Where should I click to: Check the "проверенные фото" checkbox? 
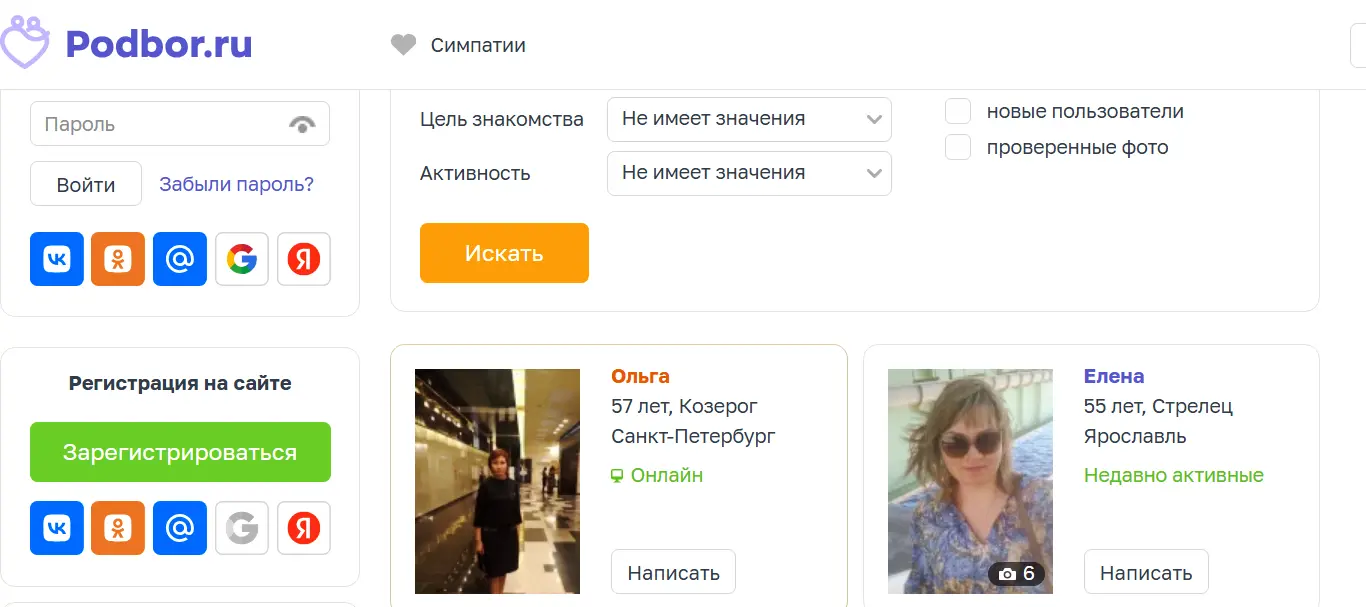(958, 147)
